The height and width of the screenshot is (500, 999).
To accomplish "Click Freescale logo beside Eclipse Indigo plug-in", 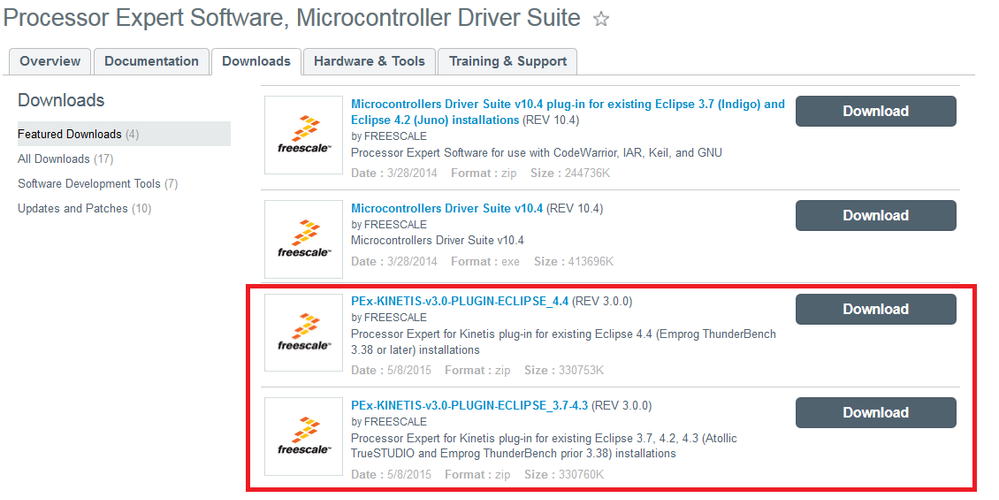I will 303,135.
